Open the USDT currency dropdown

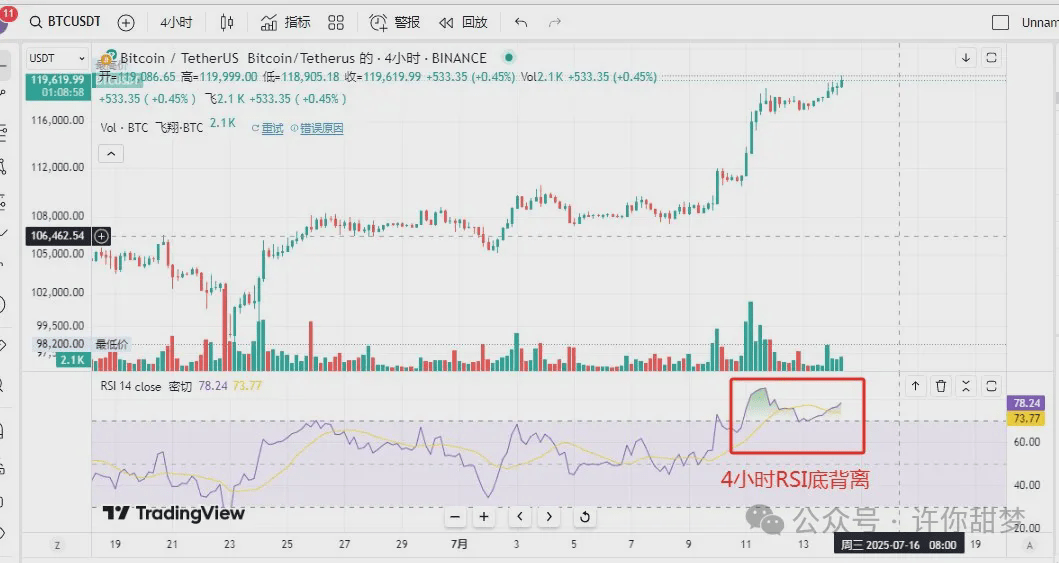[x=57, y=59]
